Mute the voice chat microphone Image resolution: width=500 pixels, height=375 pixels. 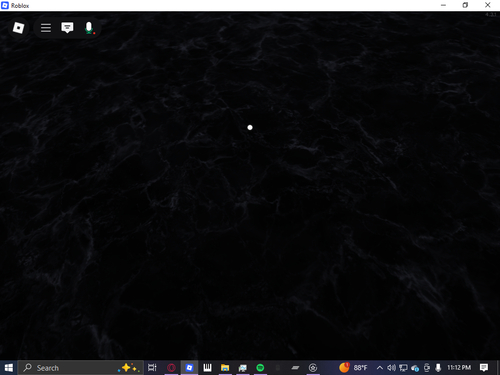tap(89, 28)
